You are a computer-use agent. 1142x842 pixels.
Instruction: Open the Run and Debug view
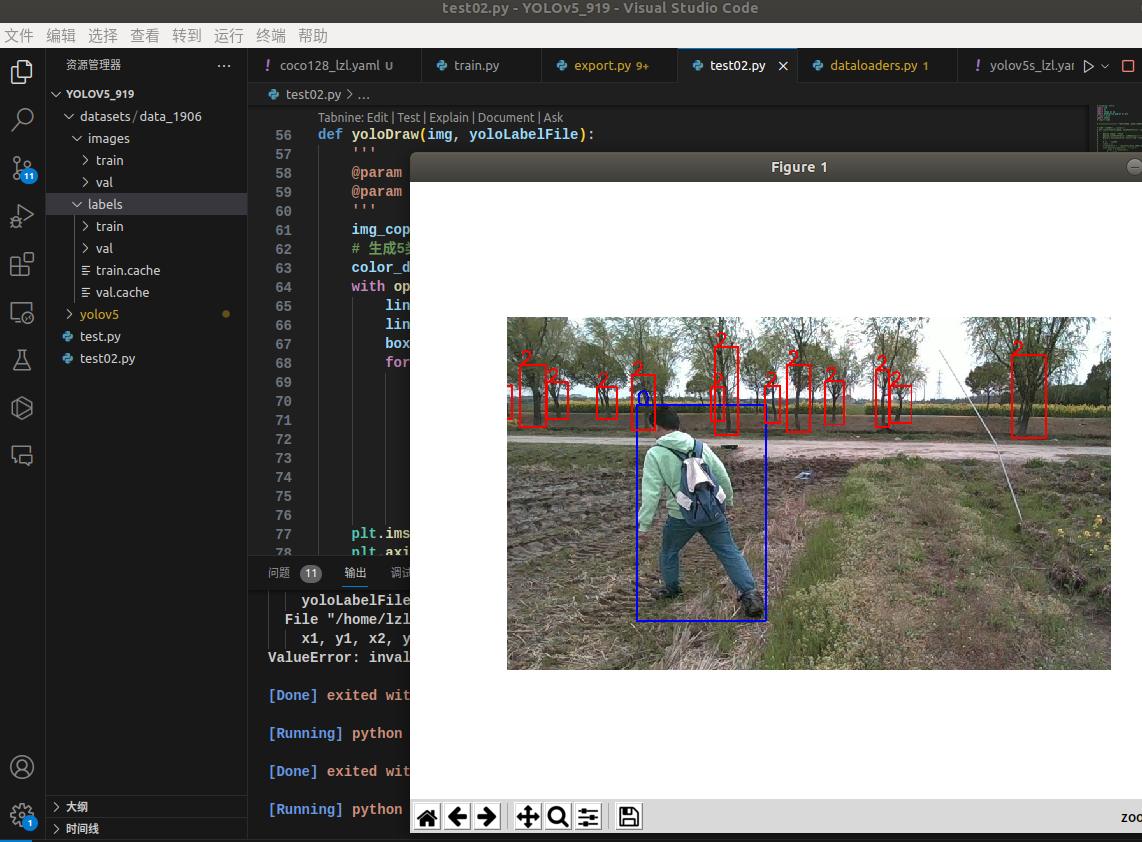(22, 216)
